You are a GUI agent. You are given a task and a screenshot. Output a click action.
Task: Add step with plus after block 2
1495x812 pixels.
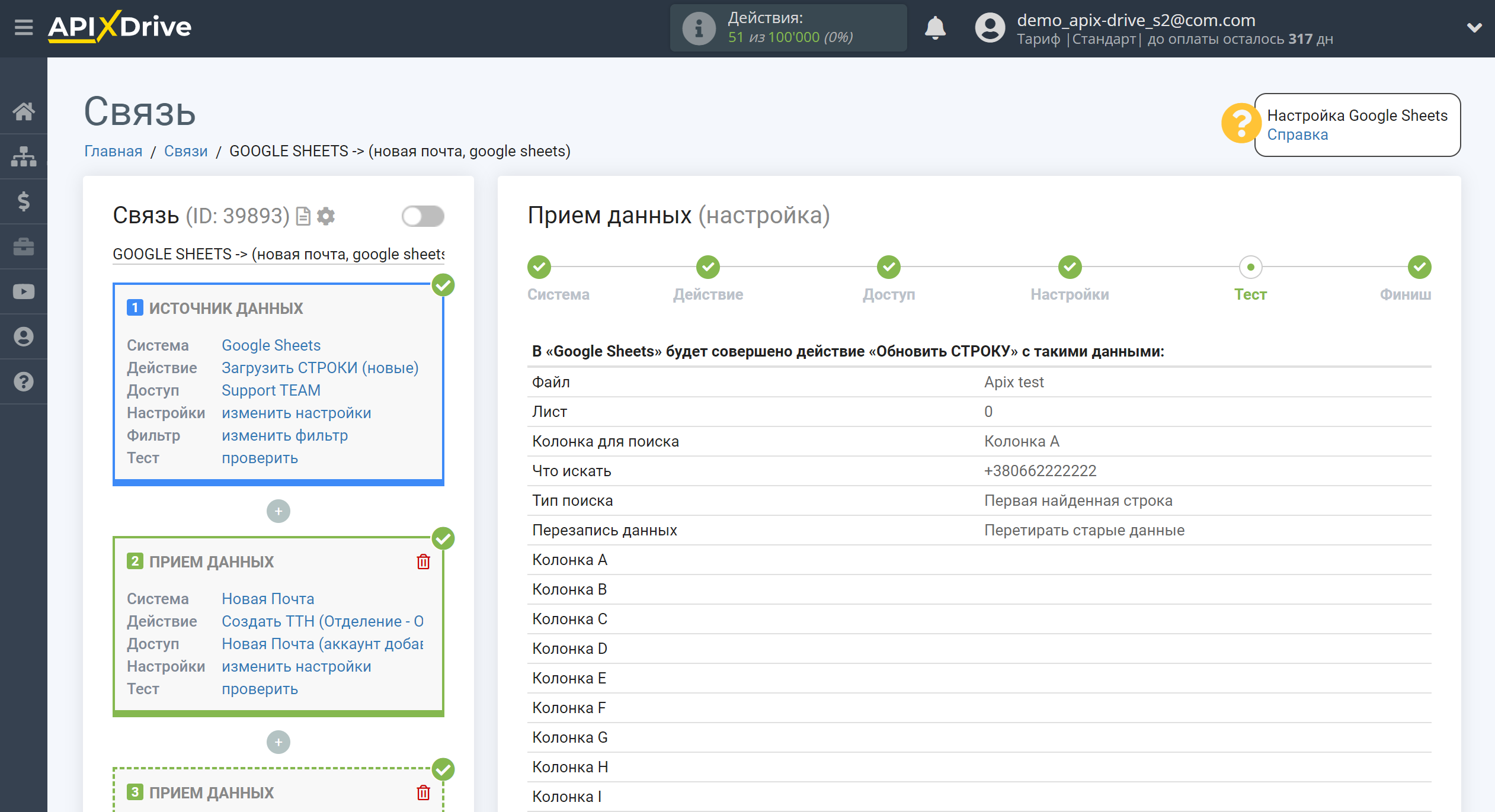(x=278, y=742)
